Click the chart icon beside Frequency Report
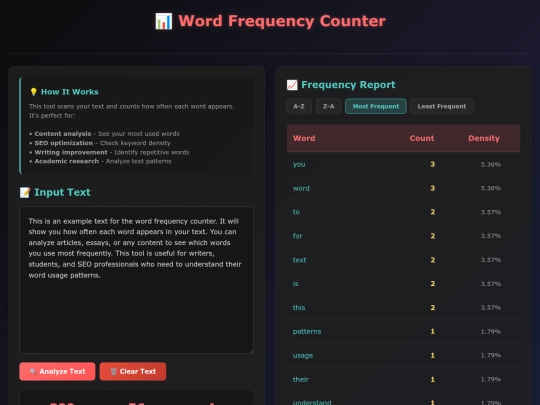This screenshot has height=405, width=540. (292, 85)
